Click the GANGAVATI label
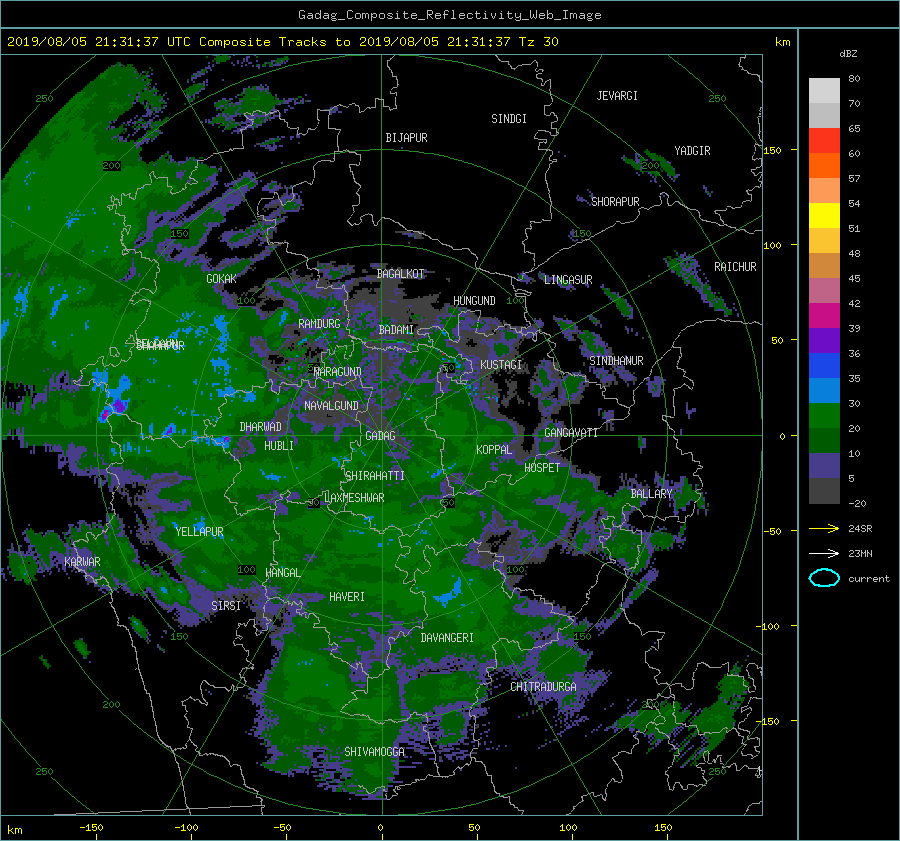 coord(571,433)
